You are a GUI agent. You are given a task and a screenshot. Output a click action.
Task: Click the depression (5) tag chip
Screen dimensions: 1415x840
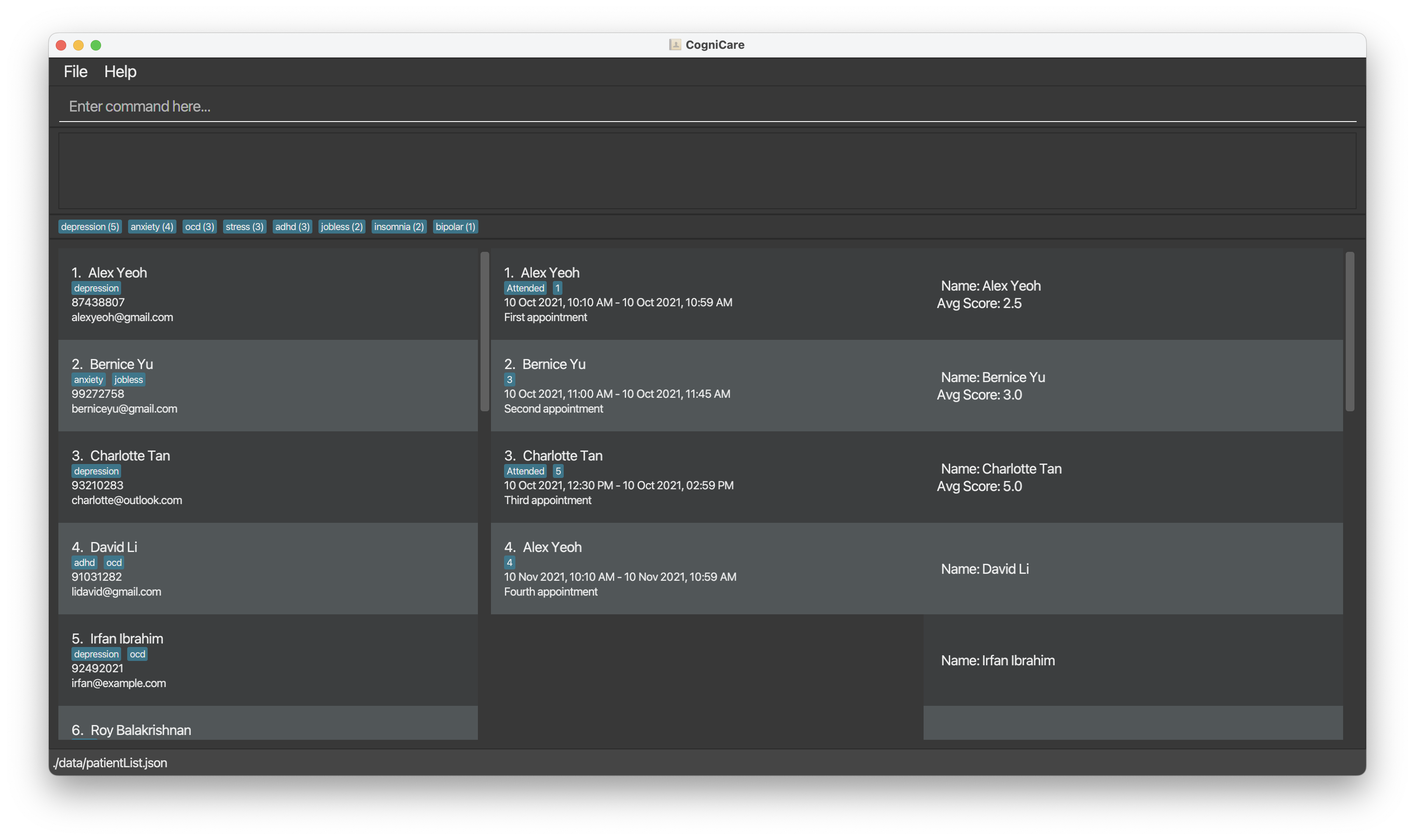click(x=89, y=227)
